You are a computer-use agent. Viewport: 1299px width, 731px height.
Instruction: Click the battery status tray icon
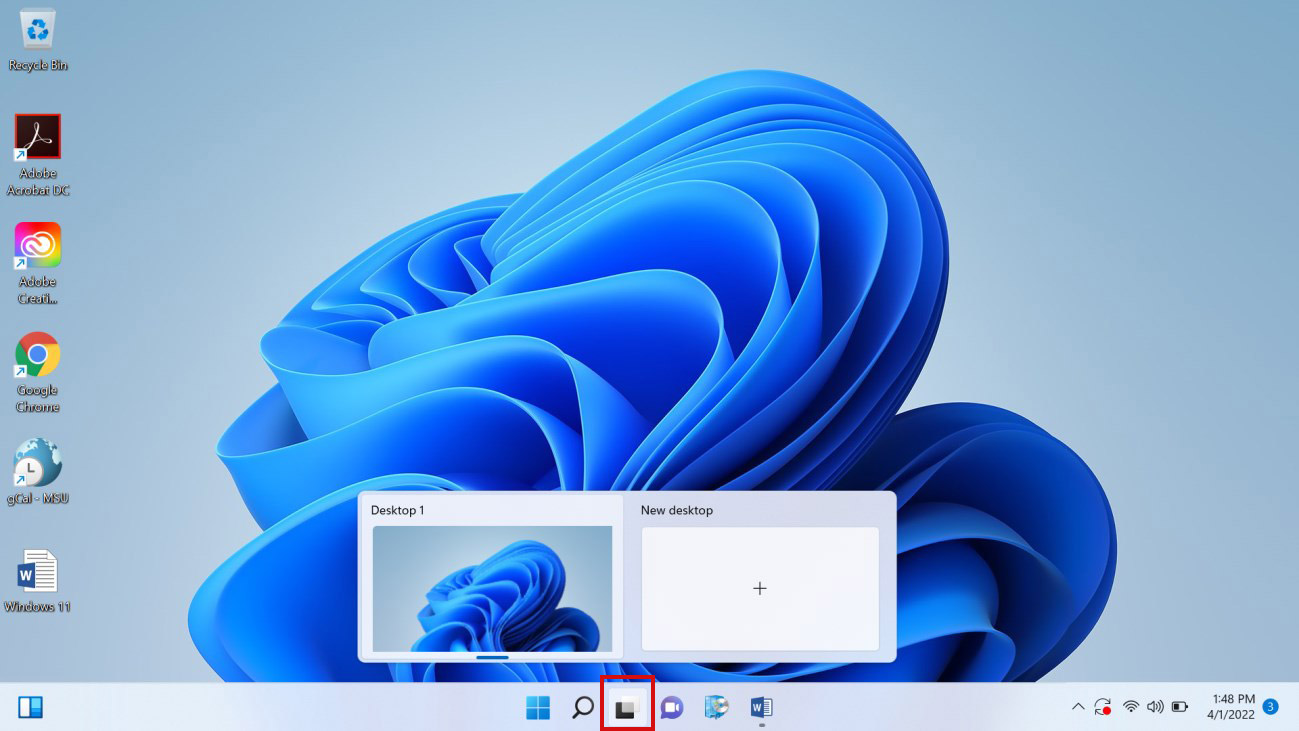click(1180, 707)
